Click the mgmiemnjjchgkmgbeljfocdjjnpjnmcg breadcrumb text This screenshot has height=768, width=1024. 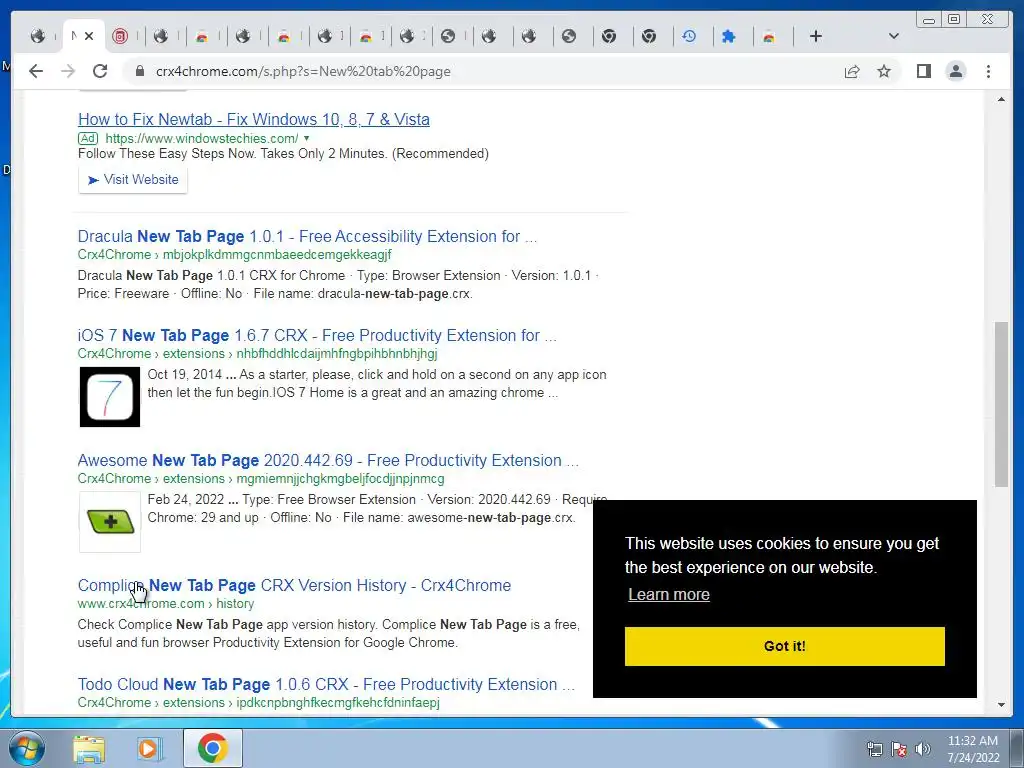(x=340, y=479)
